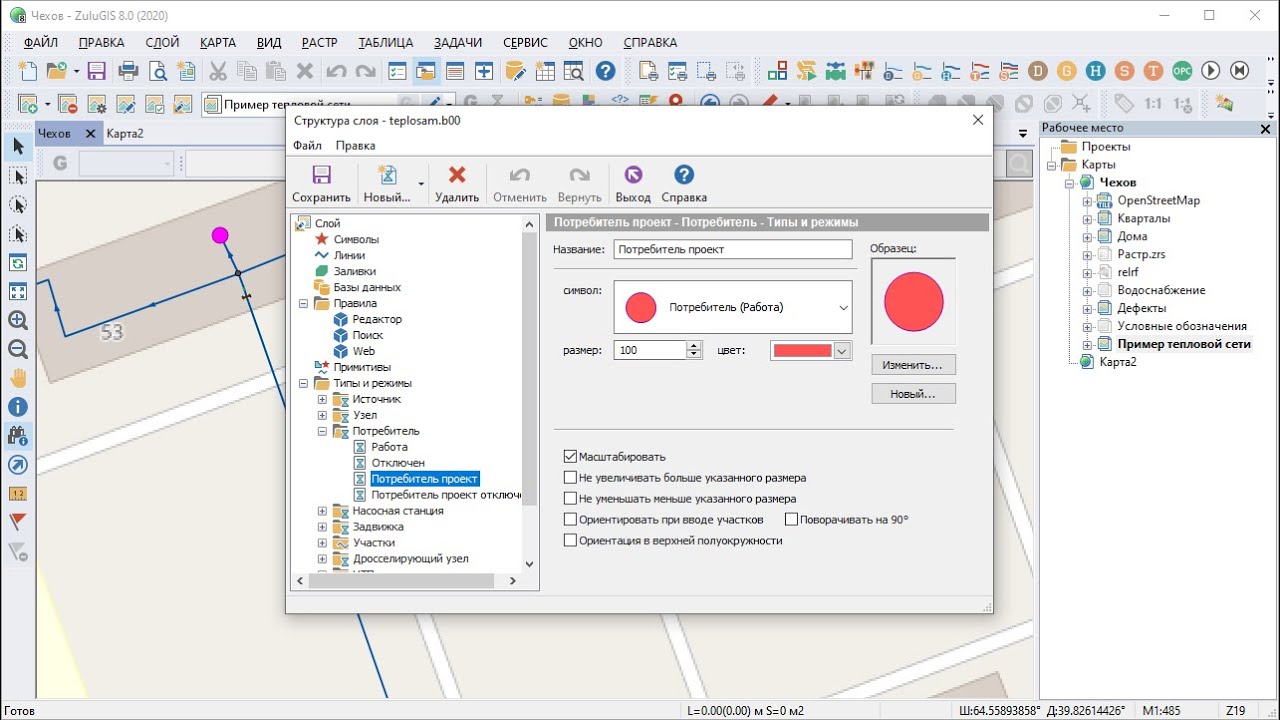Collapse the Типы и режимы node
The image size is (1280, 720).
point(304,383)
